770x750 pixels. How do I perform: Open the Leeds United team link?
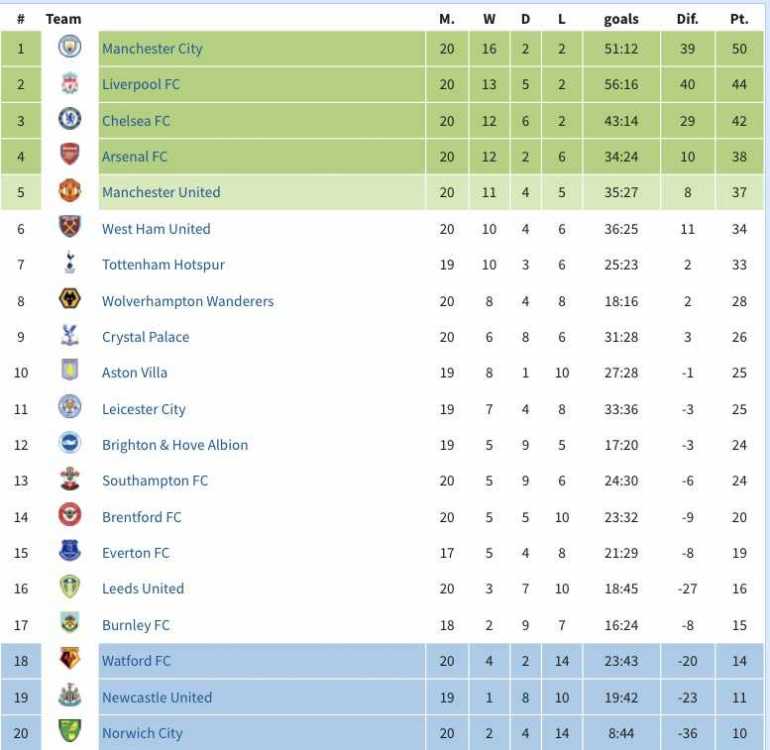pos(143,588)
